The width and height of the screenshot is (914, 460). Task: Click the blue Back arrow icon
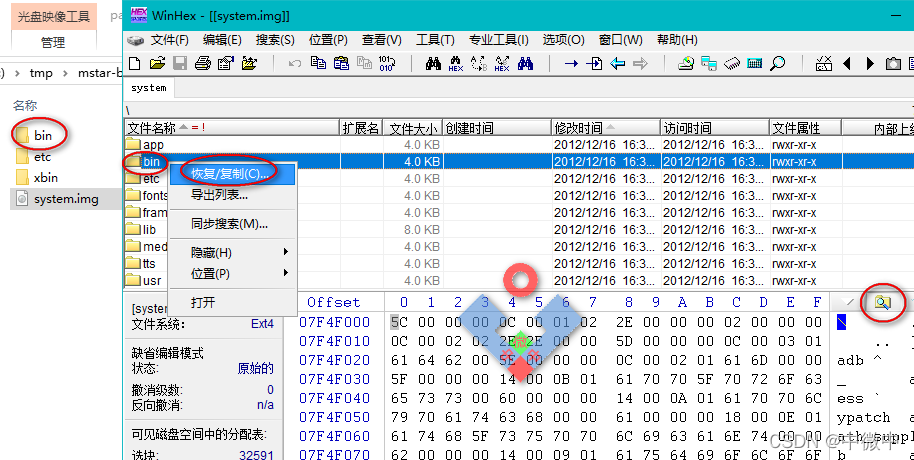coord(617,63)
